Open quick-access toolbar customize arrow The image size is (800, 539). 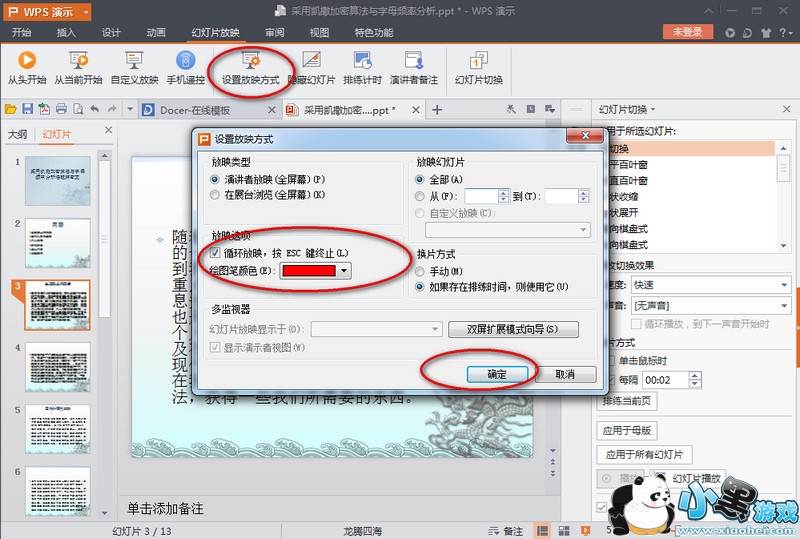[130, 109]
